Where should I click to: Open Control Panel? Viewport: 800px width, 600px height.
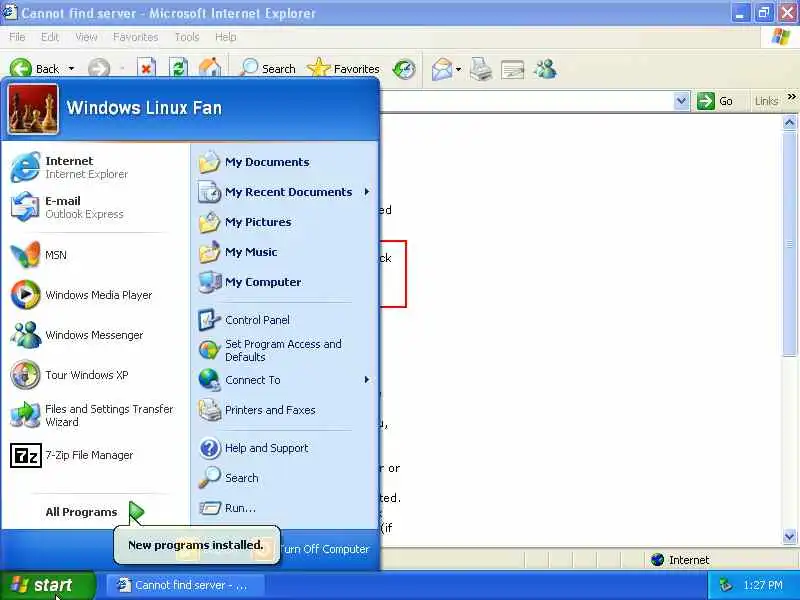[284, 320]
